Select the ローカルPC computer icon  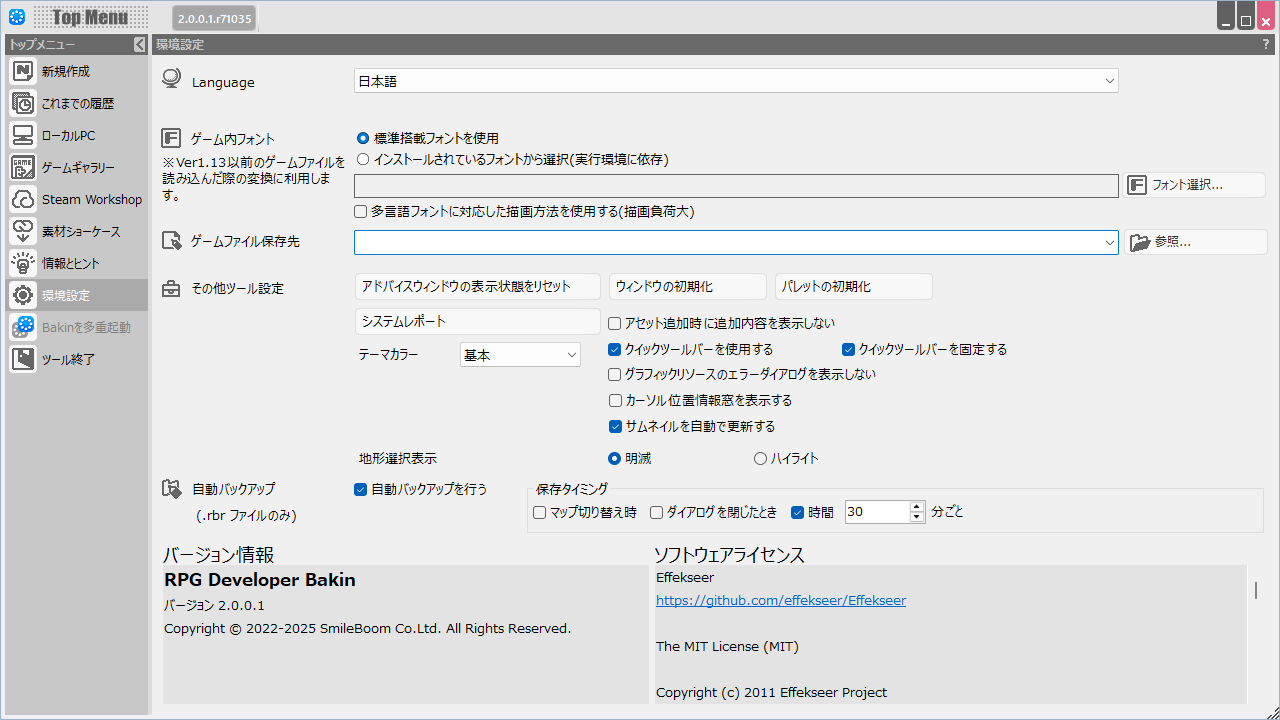[24, 135]
